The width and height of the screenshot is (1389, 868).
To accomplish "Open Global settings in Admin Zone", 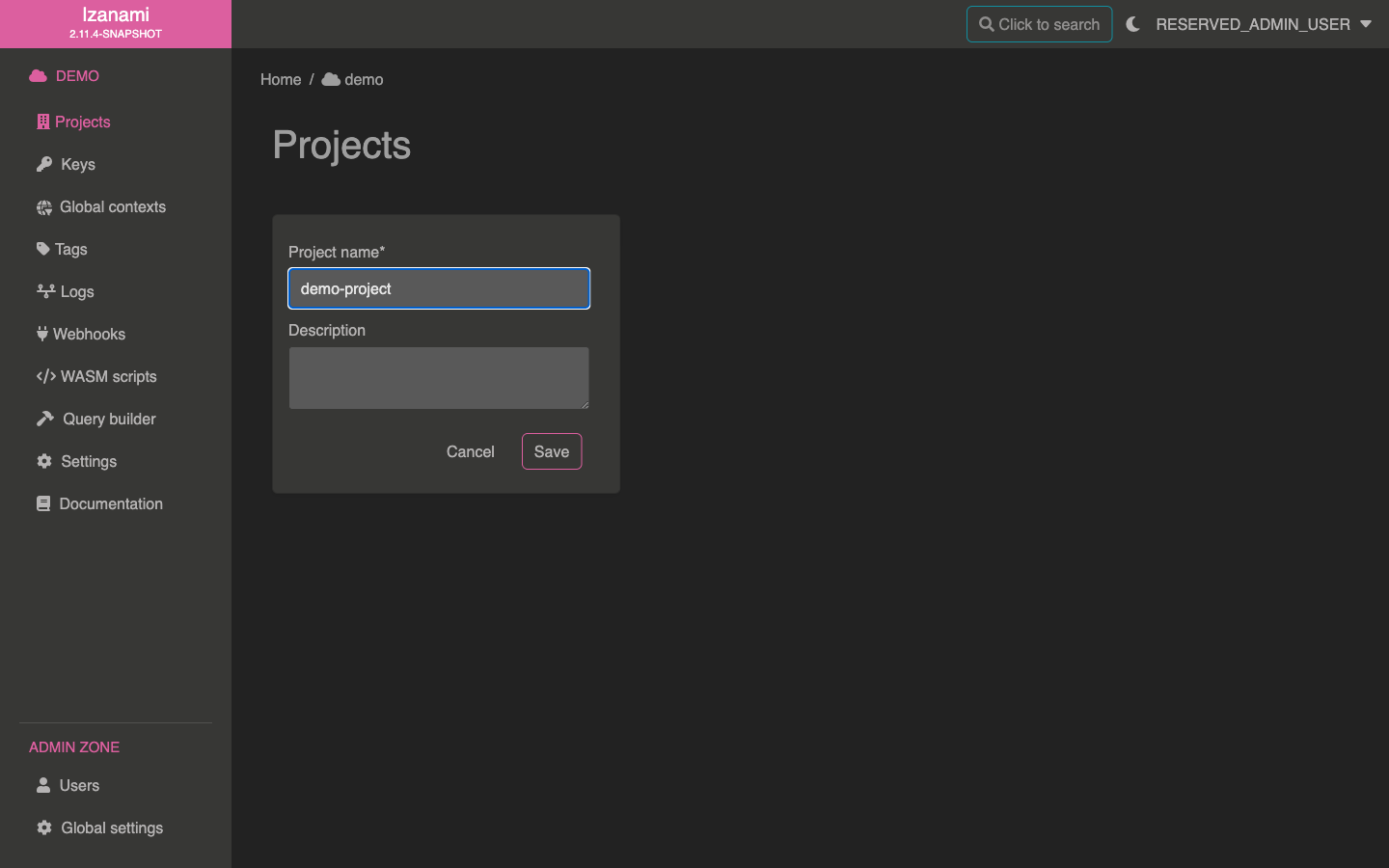I will pos(111,827).
